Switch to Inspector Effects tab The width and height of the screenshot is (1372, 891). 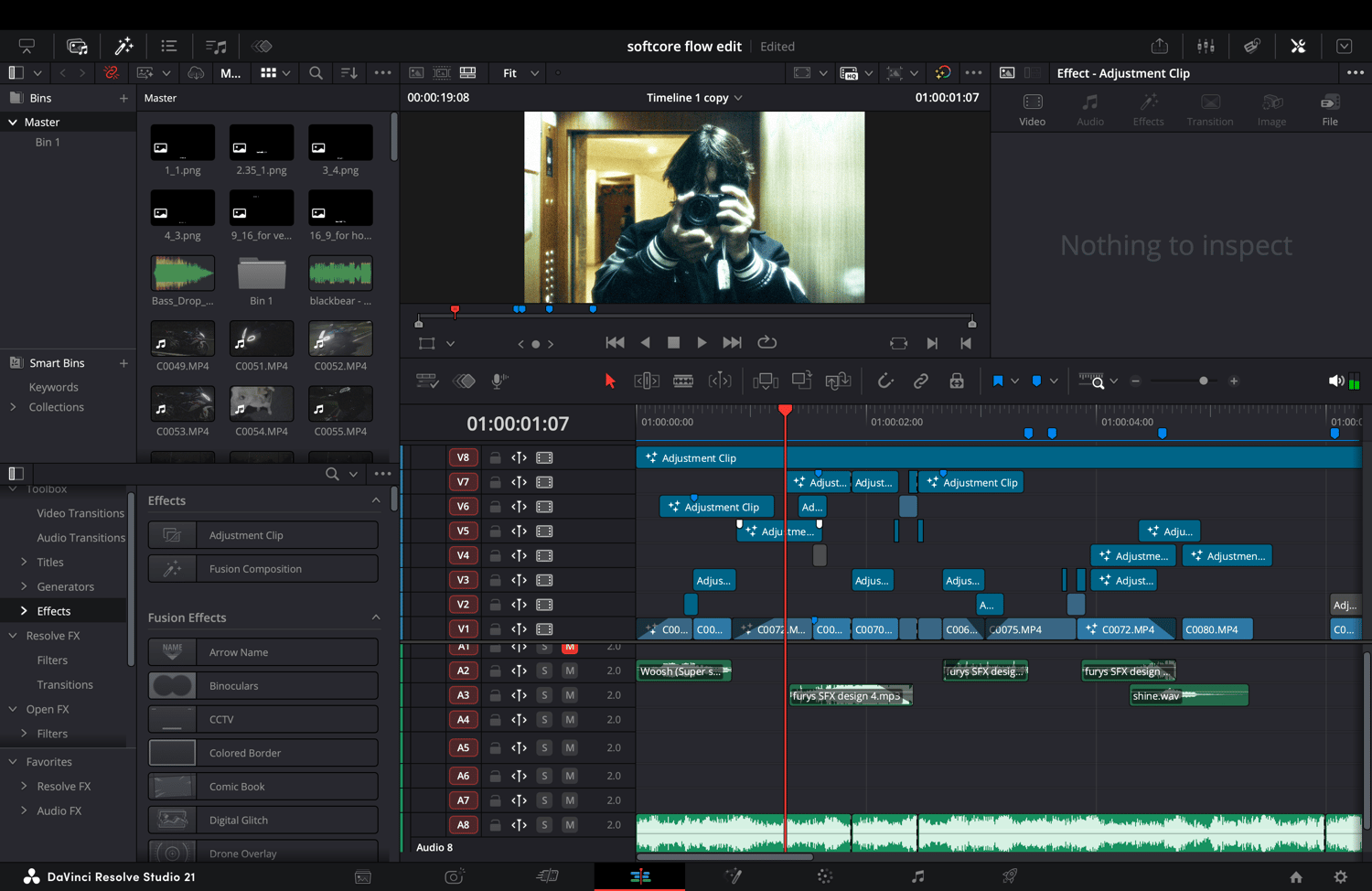click(1149, 109)
